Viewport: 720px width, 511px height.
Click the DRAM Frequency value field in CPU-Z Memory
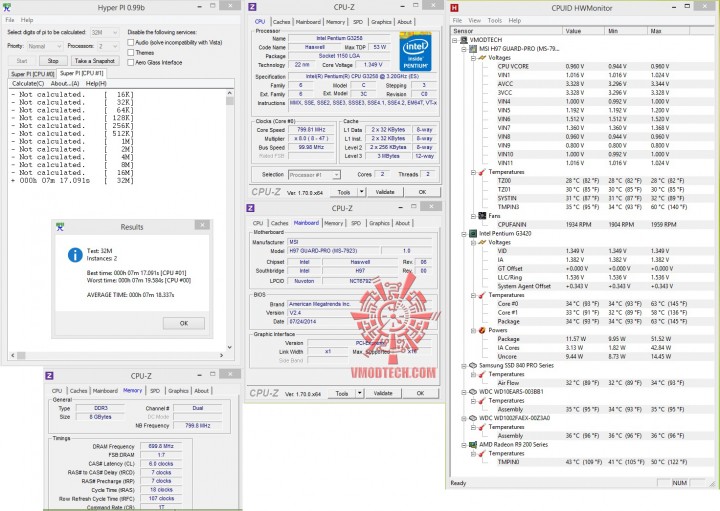tap(160, 446)
